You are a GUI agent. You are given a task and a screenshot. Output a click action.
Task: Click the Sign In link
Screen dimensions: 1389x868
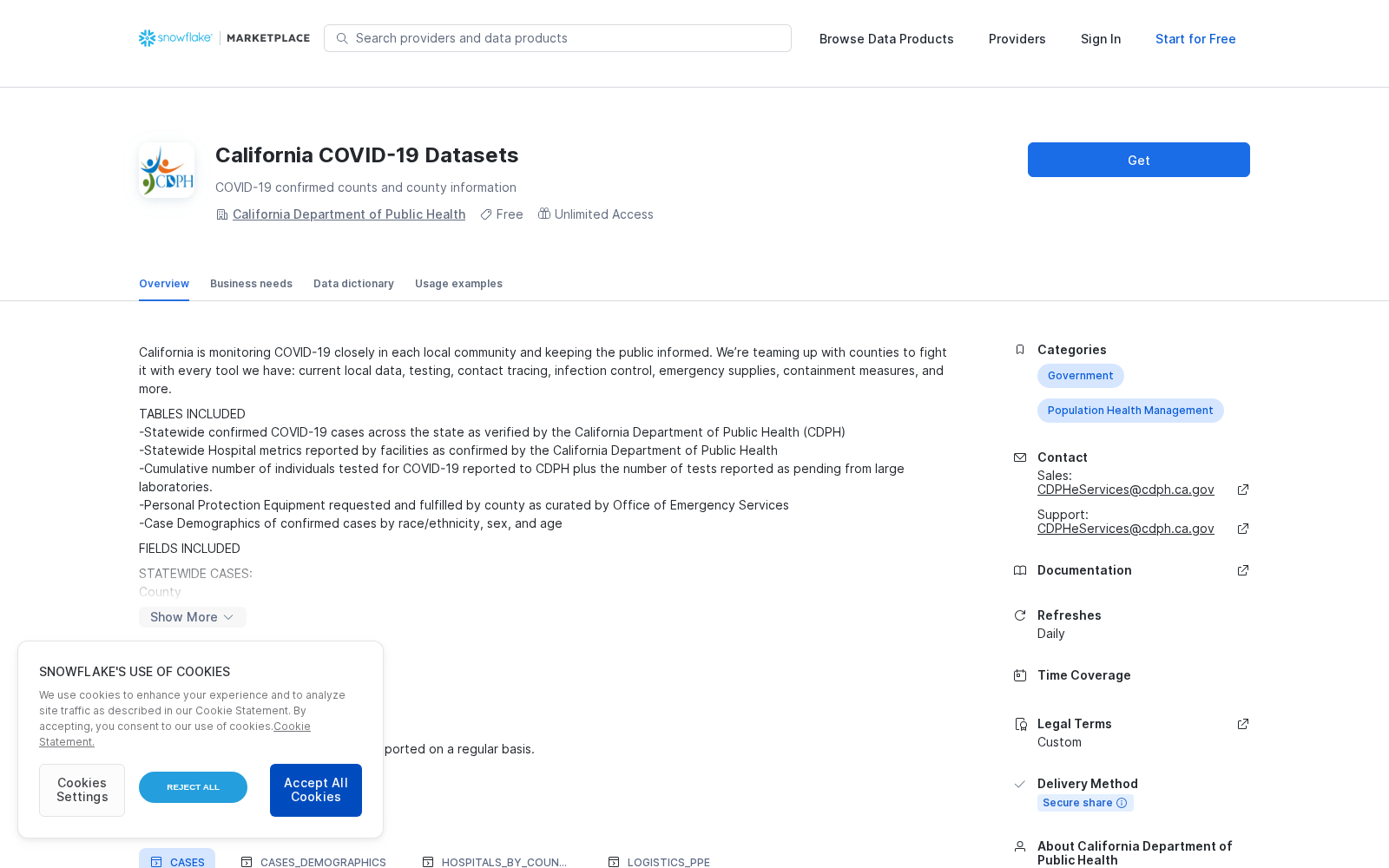(x=1101, y=39)
